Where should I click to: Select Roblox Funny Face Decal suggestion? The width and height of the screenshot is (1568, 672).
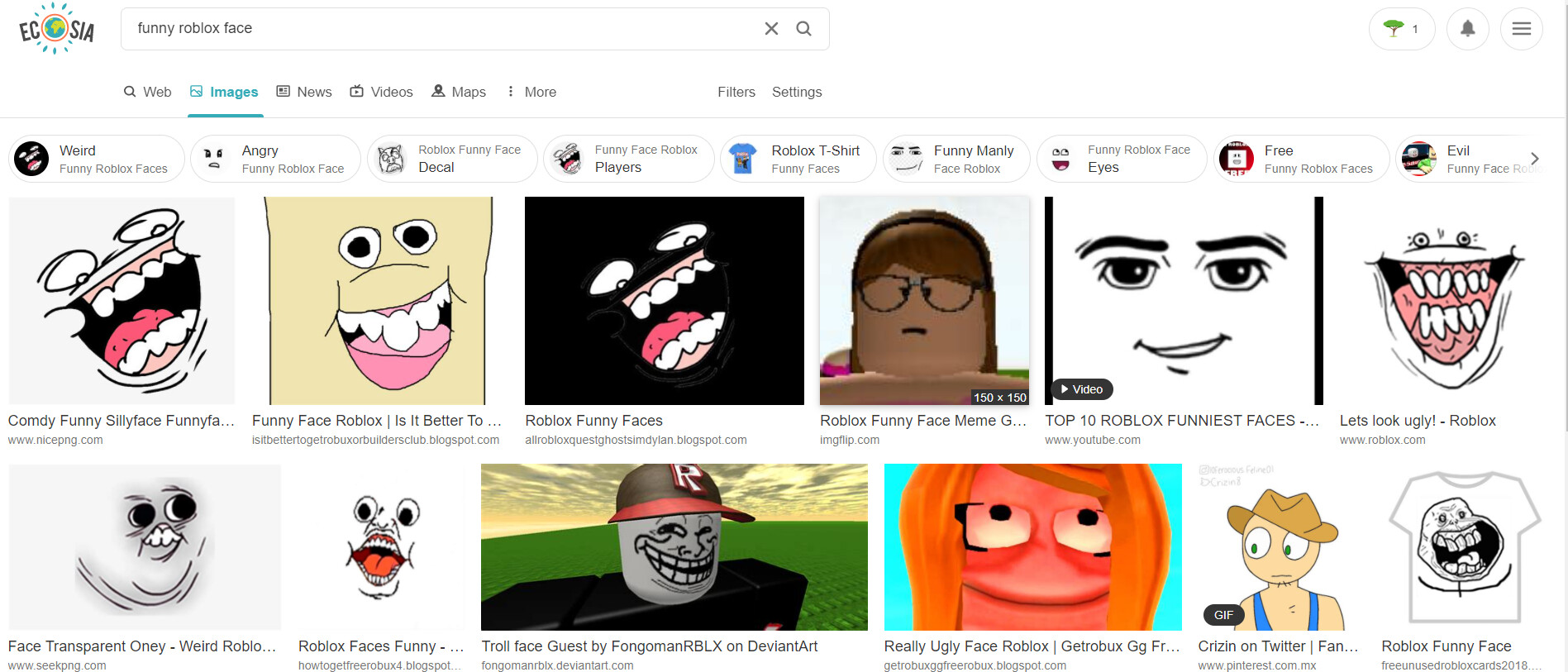(x=452, y=159)
